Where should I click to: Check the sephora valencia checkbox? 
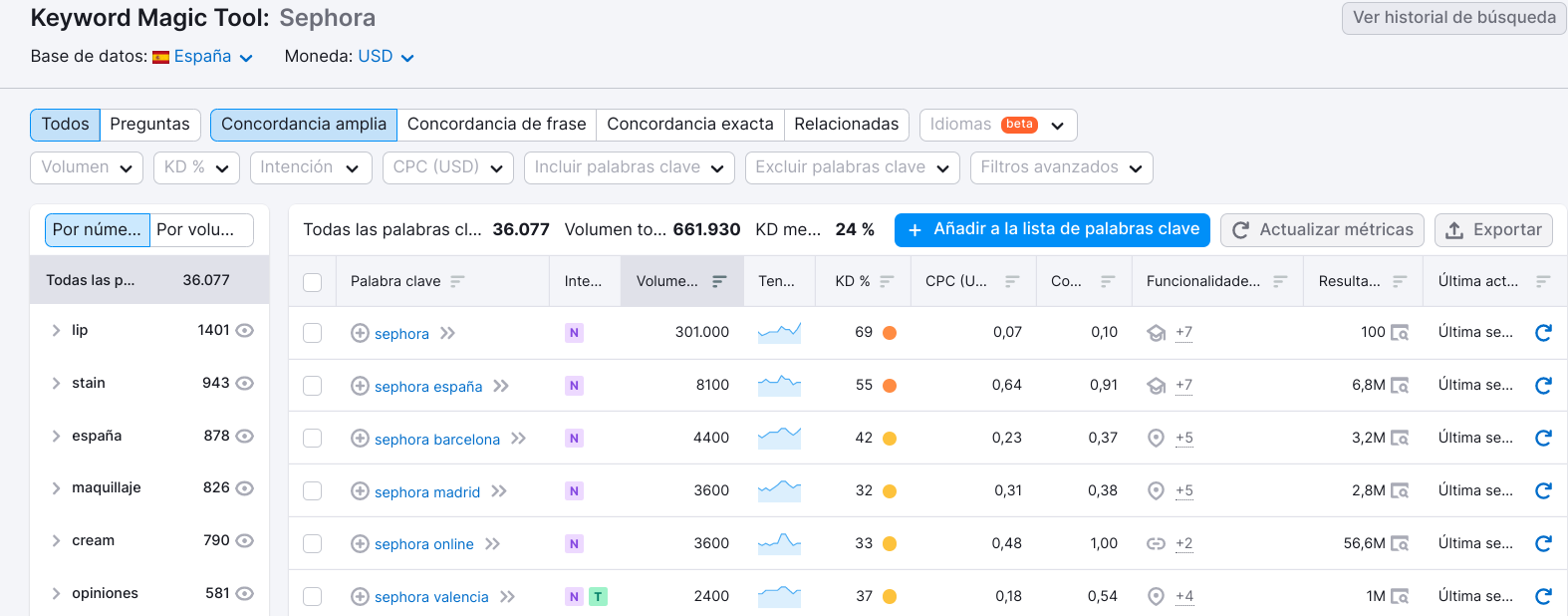point(313,597)
